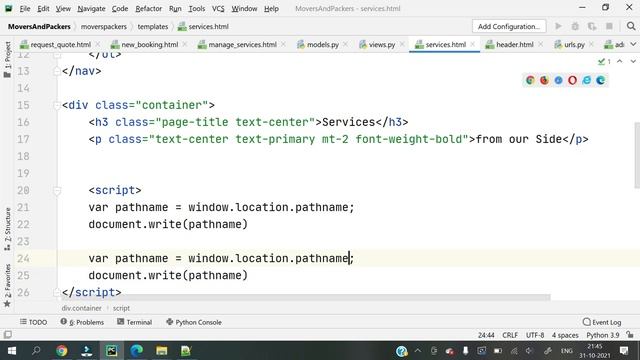Image resolution: width=640 pixels, height=360 pixels.
Task: Open notification center icon
Action: click(624, 351)
